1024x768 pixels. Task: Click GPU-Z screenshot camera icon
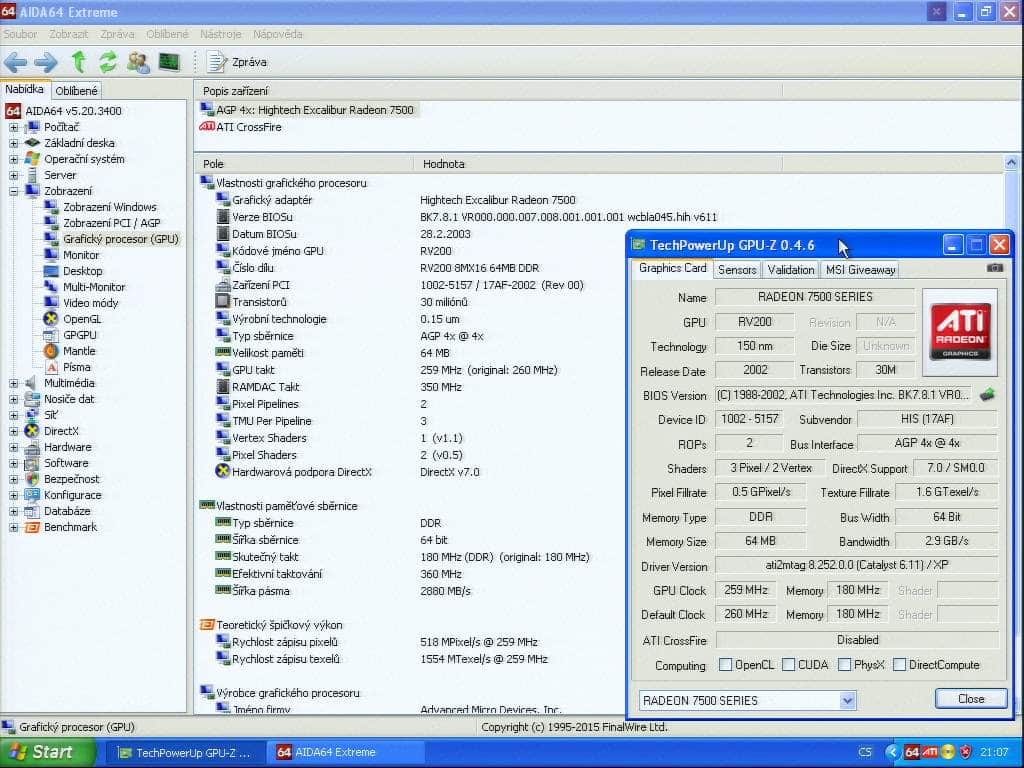click(995, 268)
